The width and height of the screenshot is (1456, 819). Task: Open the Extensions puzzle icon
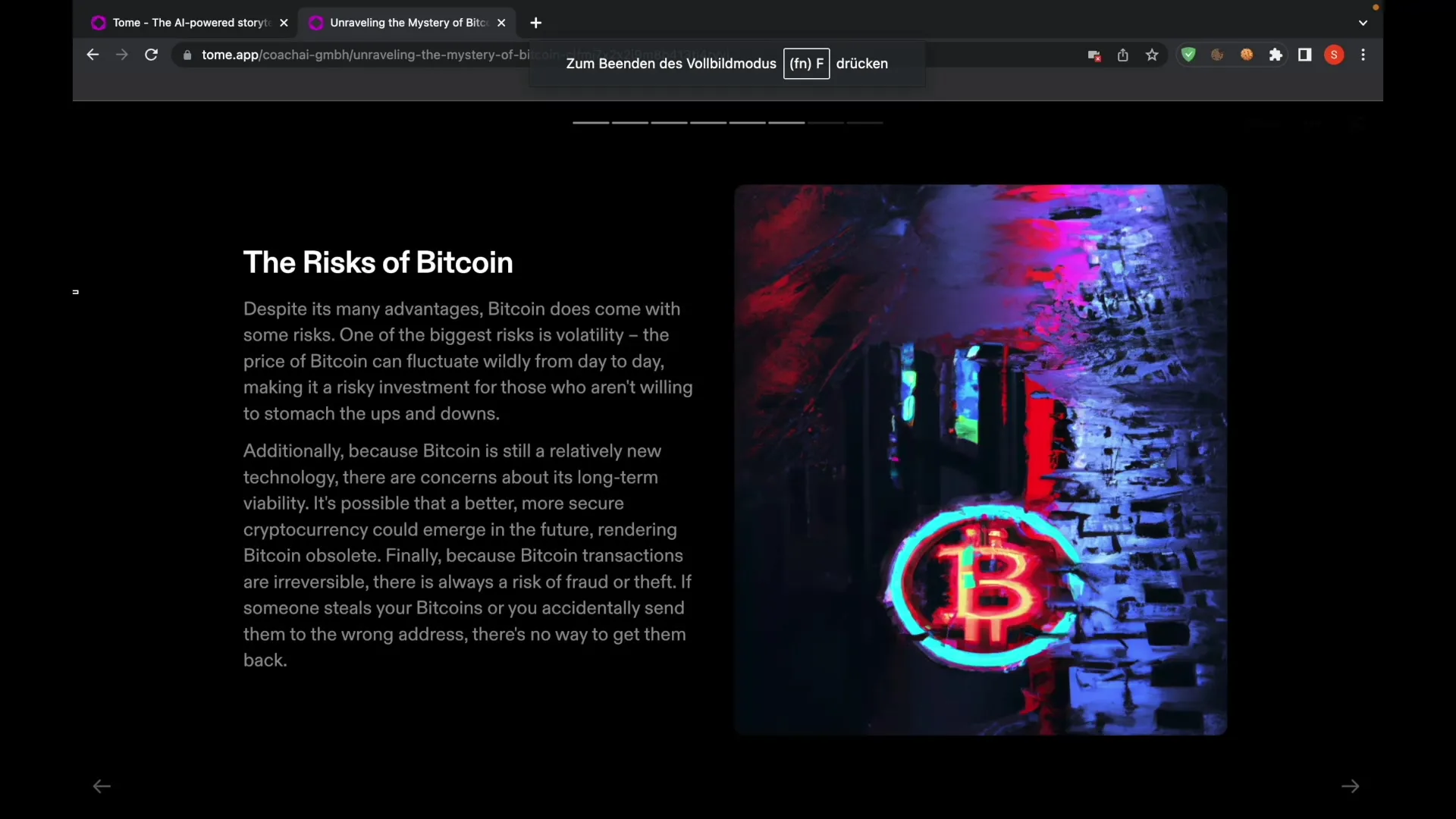1276,55
